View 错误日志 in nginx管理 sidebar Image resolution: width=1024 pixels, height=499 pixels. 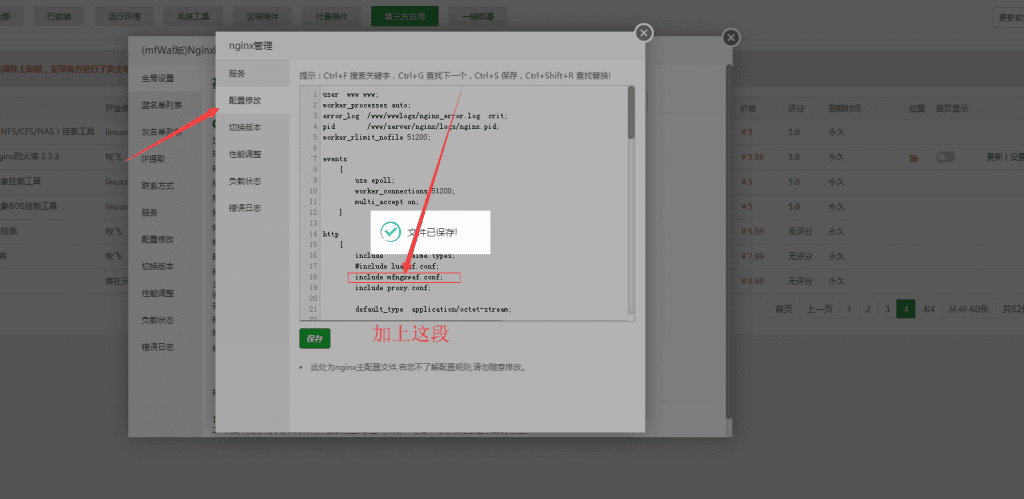(x=244, y=208)
